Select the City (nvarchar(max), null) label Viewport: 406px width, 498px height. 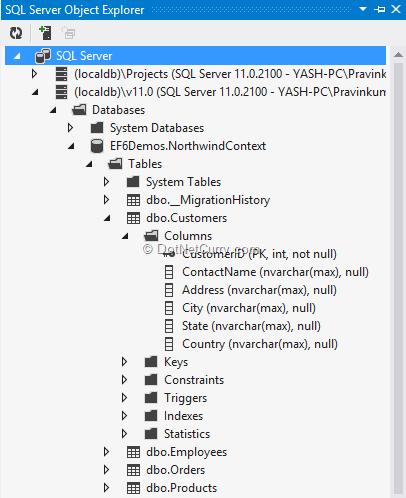coord(249,308)
